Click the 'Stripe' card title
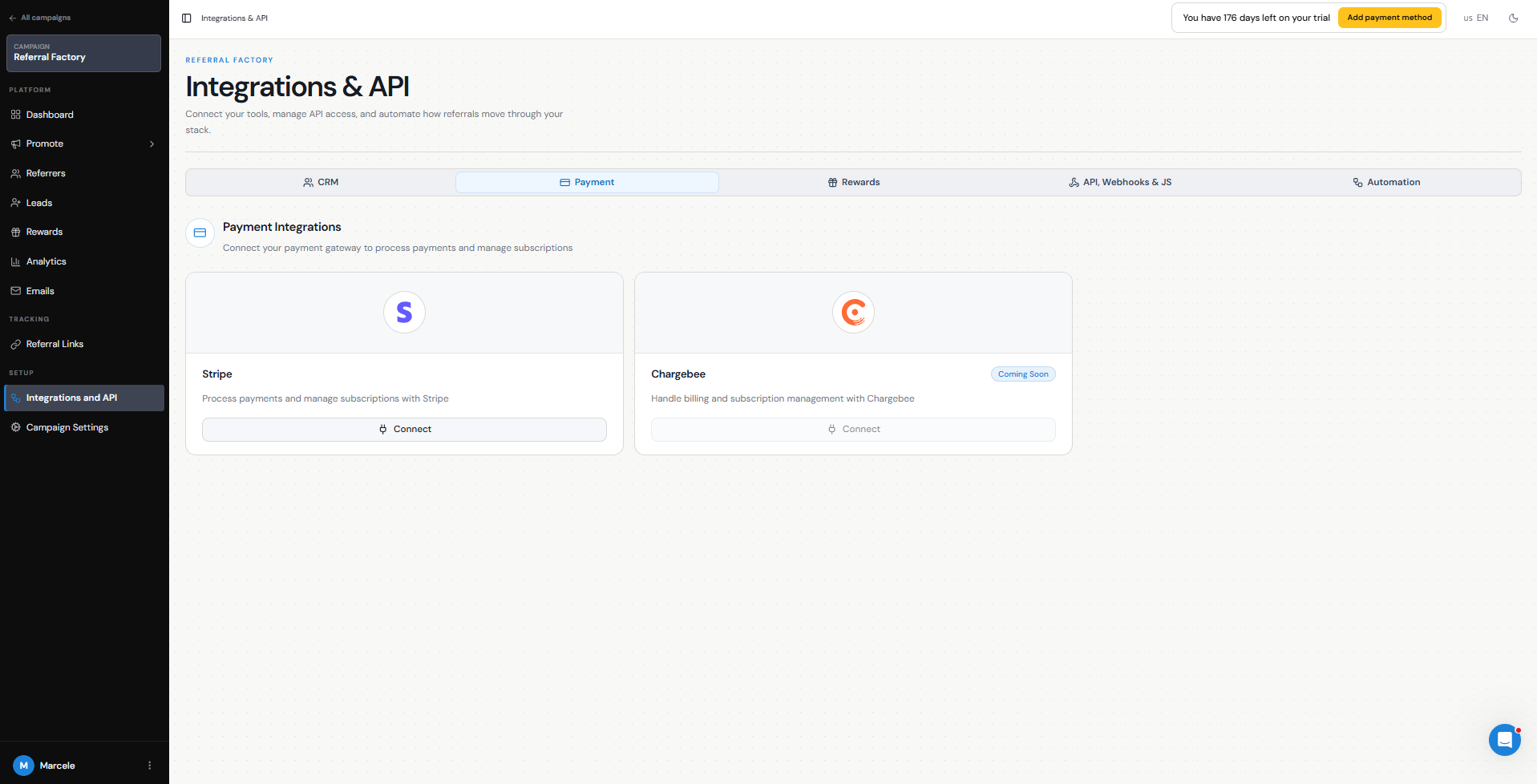The height and width of the screenshot is (784, 1537). pos(217,374)
